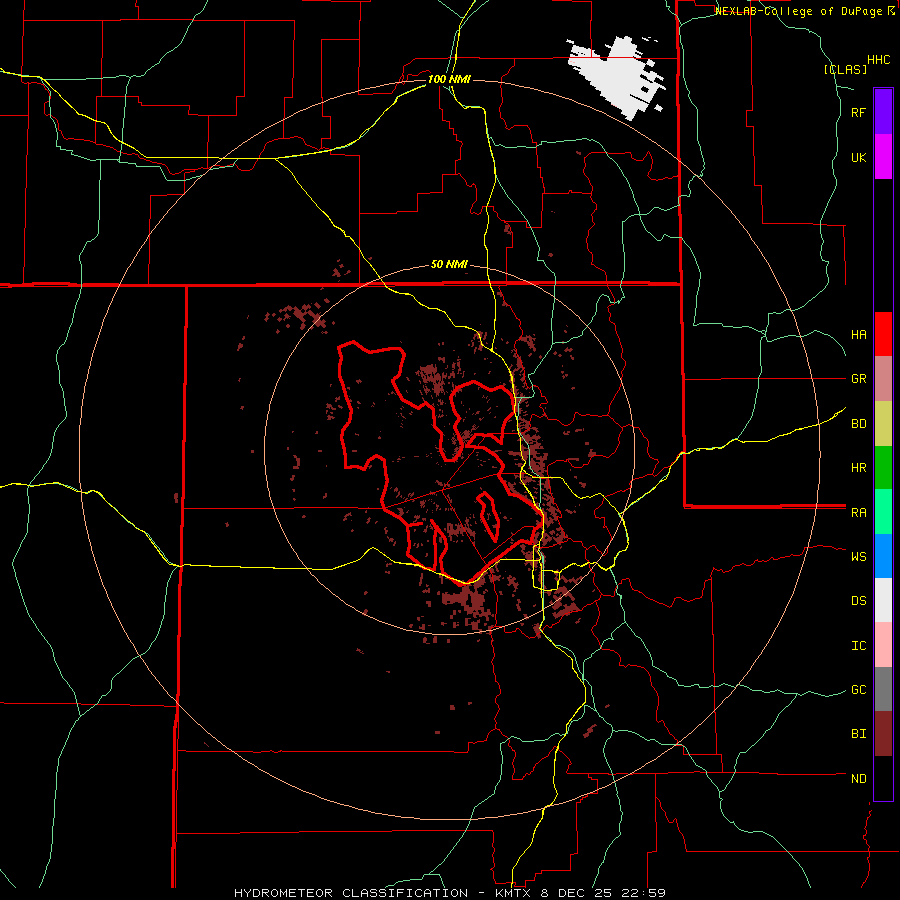The image size is (900, 900).
Task: Click the RF legend label
Action: (x=858, y=112)
